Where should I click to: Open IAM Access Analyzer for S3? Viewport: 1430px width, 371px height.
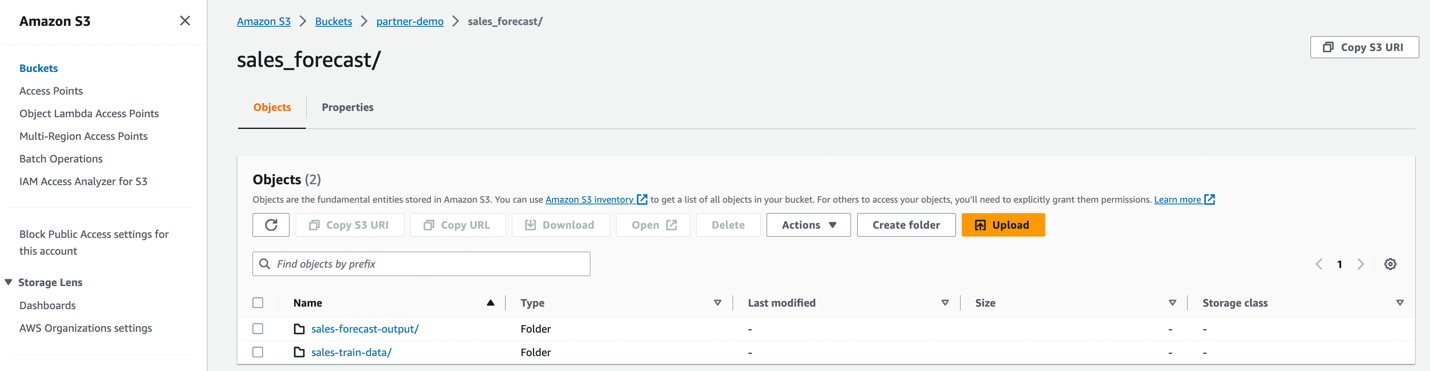(83, 182)
